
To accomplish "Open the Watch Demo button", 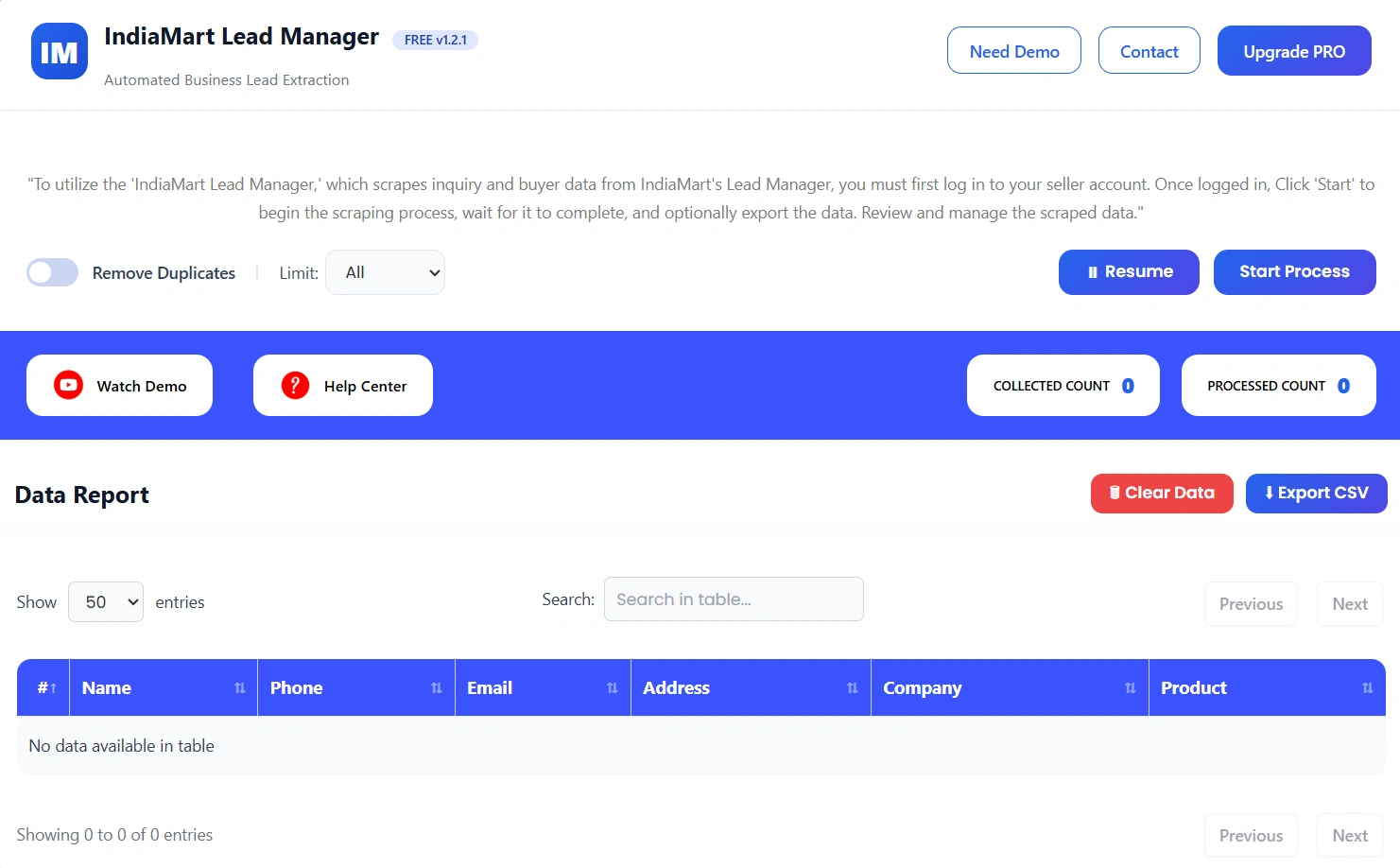I will coord(119,385).
